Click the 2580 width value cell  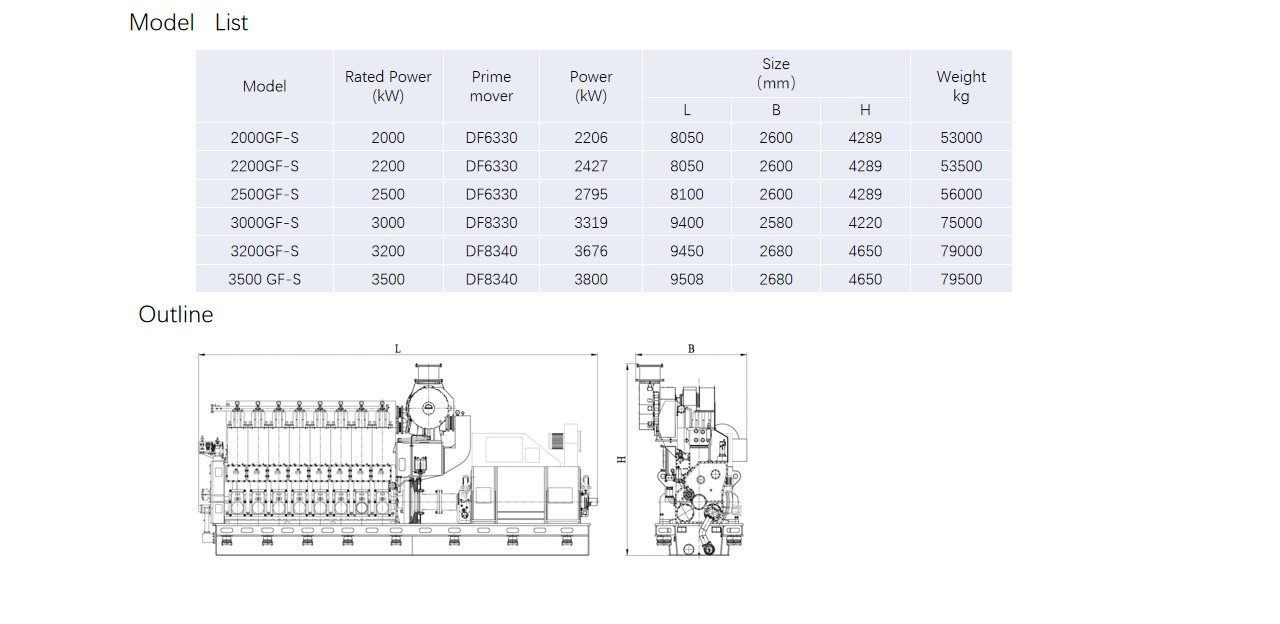pyautogui.click(x=775, y=222)
